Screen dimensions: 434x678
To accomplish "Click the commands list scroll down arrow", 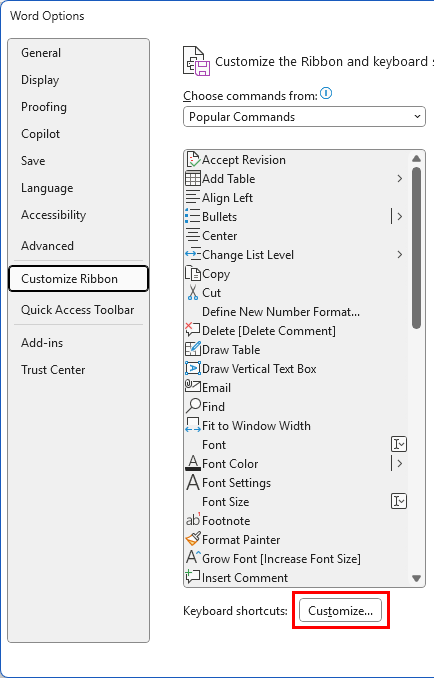I will point(417,578).
